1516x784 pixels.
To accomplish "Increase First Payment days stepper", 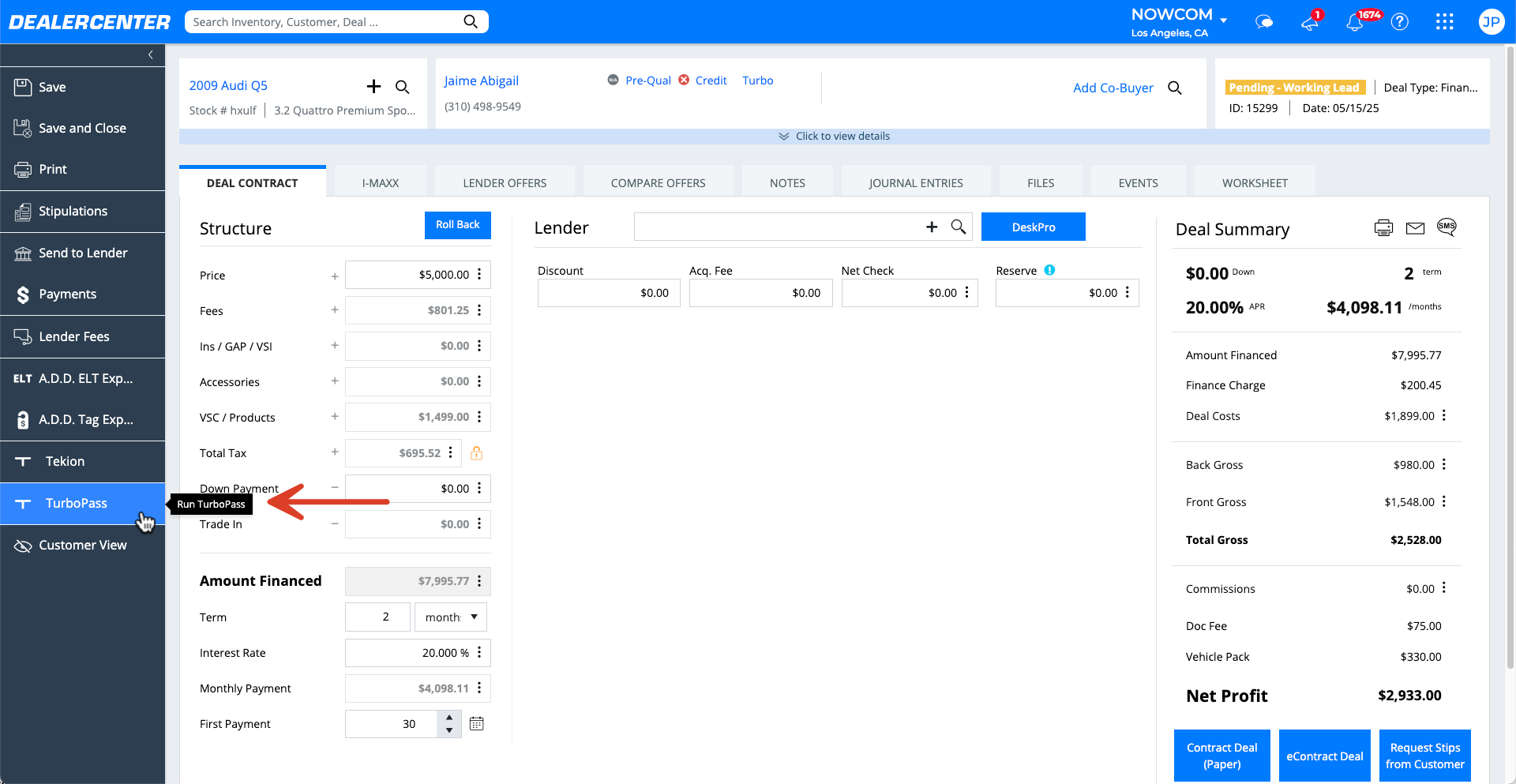I will (448, 717).
